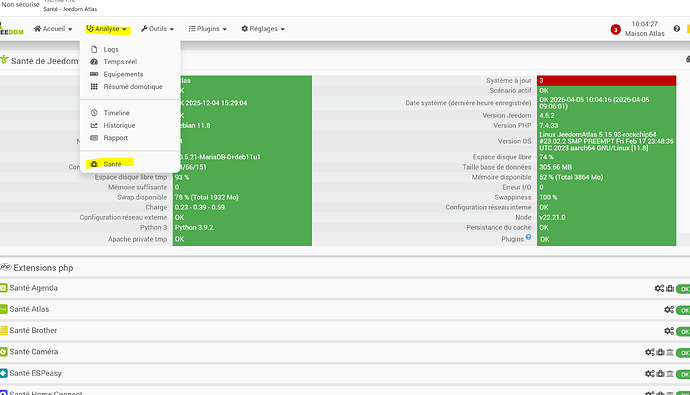Click Santé Caméra medkit icon
Image resolution: width=690 pixels, height=395 pixels.
point(661,352)
